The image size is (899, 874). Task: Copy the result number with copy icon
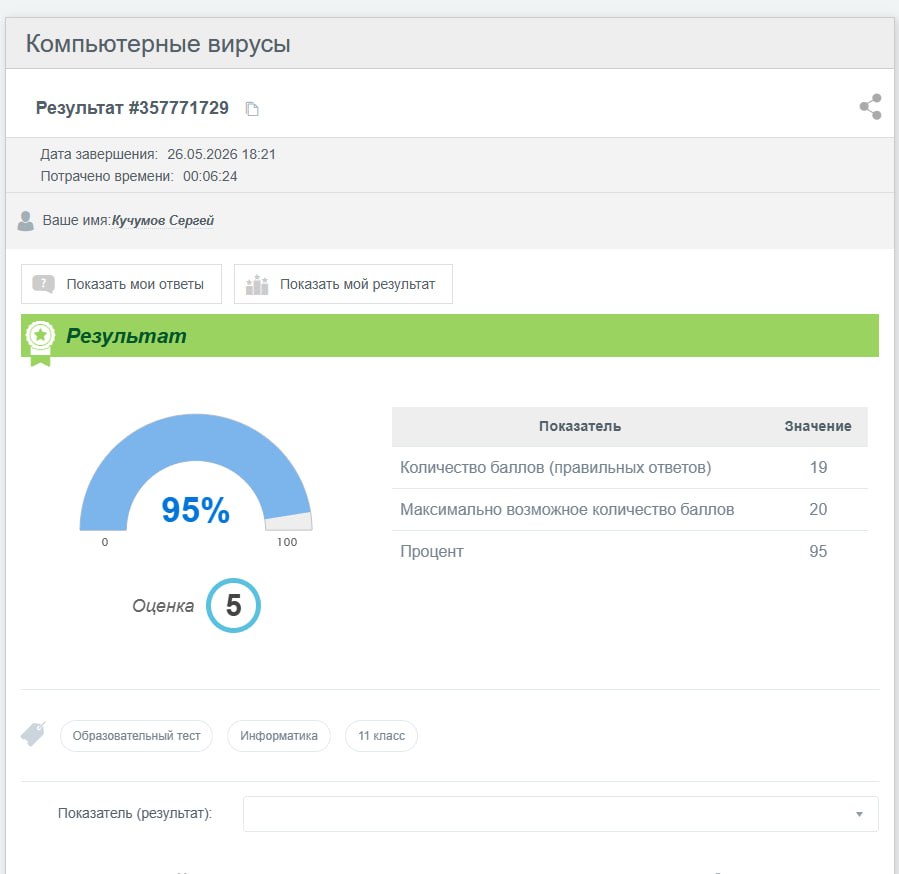coord(252,108)
